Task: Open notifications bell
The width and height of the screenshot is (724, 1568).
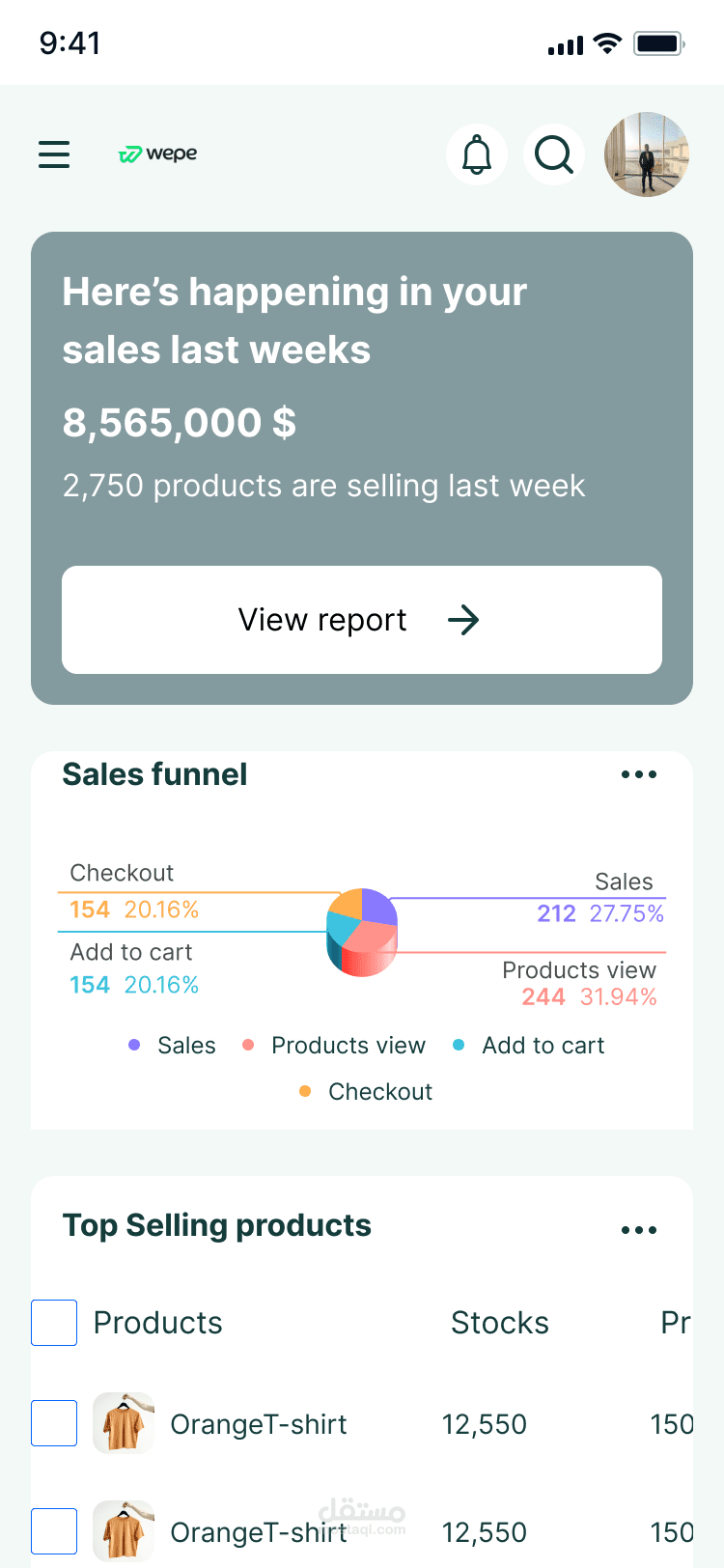Action: [477, 154]
